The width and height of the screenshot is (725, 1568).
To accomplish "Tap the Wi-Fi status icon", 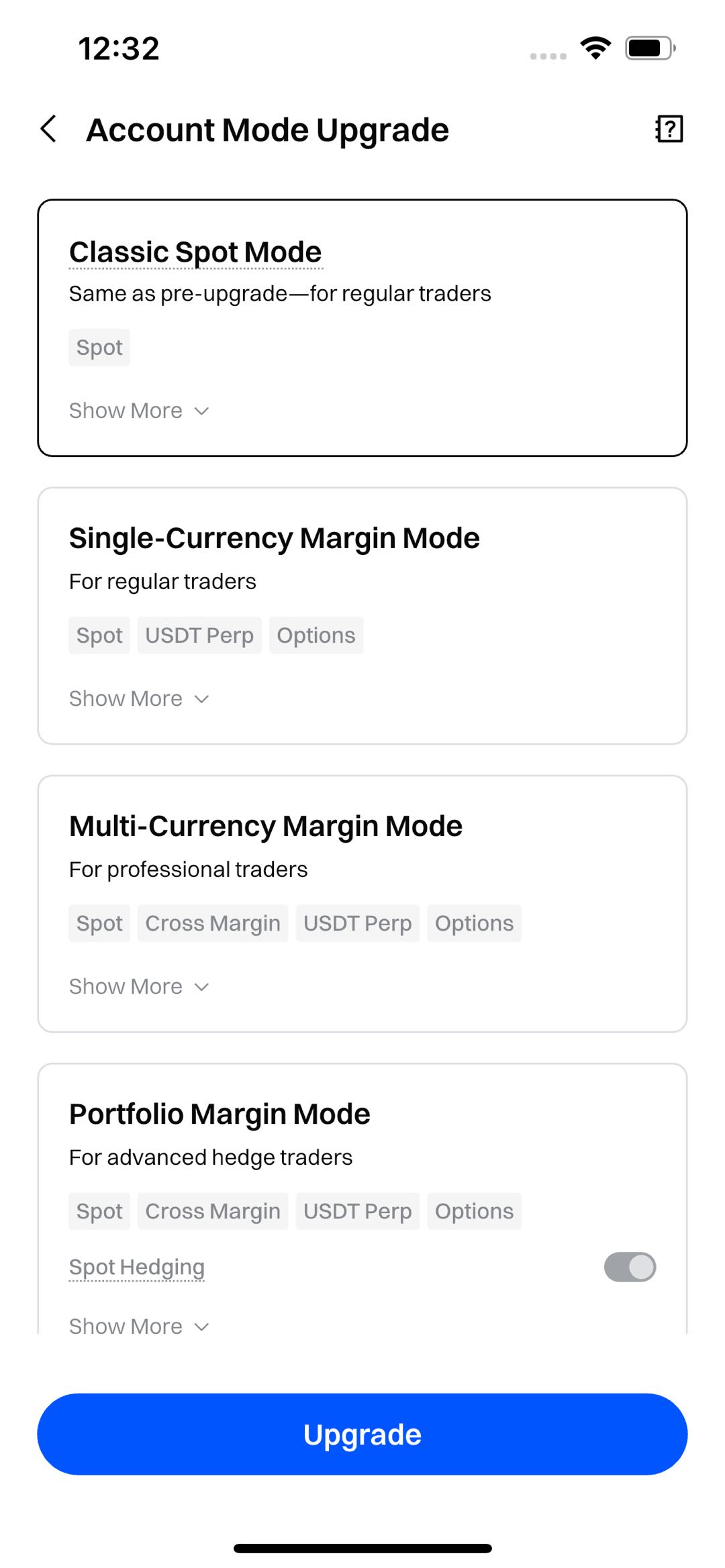I will [595, 48].
